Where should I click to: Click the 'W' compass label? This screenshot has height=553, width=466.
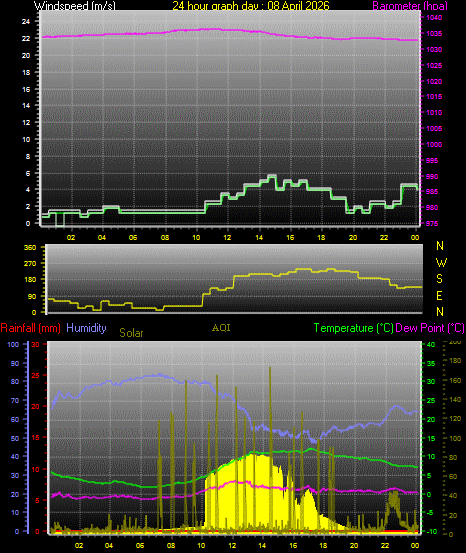pos(441,262)
